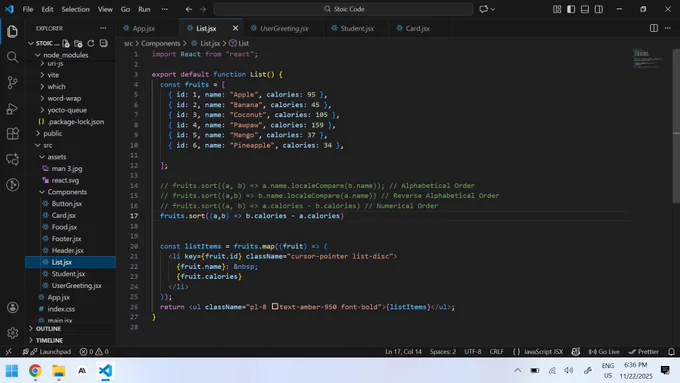Change indentation Spaces: 2
680x383 pixels.
[x=443, y=352]
